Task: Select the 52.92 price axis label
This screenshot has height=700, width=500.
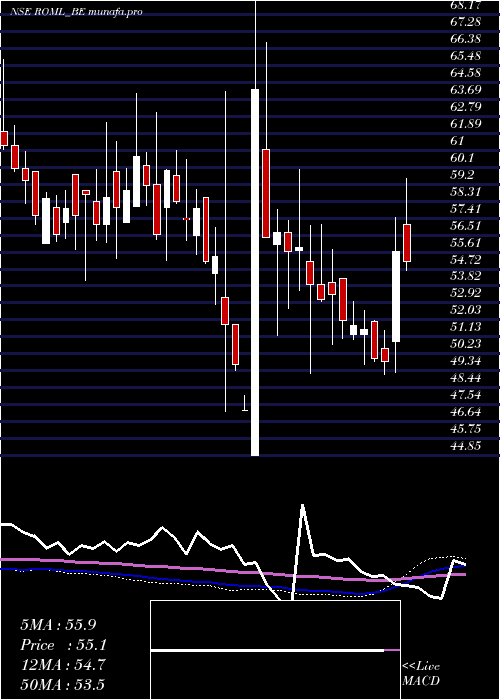Action: [466, 293]
